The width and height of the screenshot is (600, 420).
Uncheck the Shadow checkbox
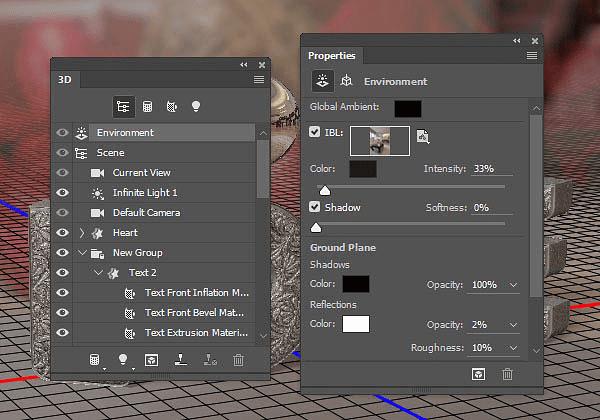click(x=315, y=207)
